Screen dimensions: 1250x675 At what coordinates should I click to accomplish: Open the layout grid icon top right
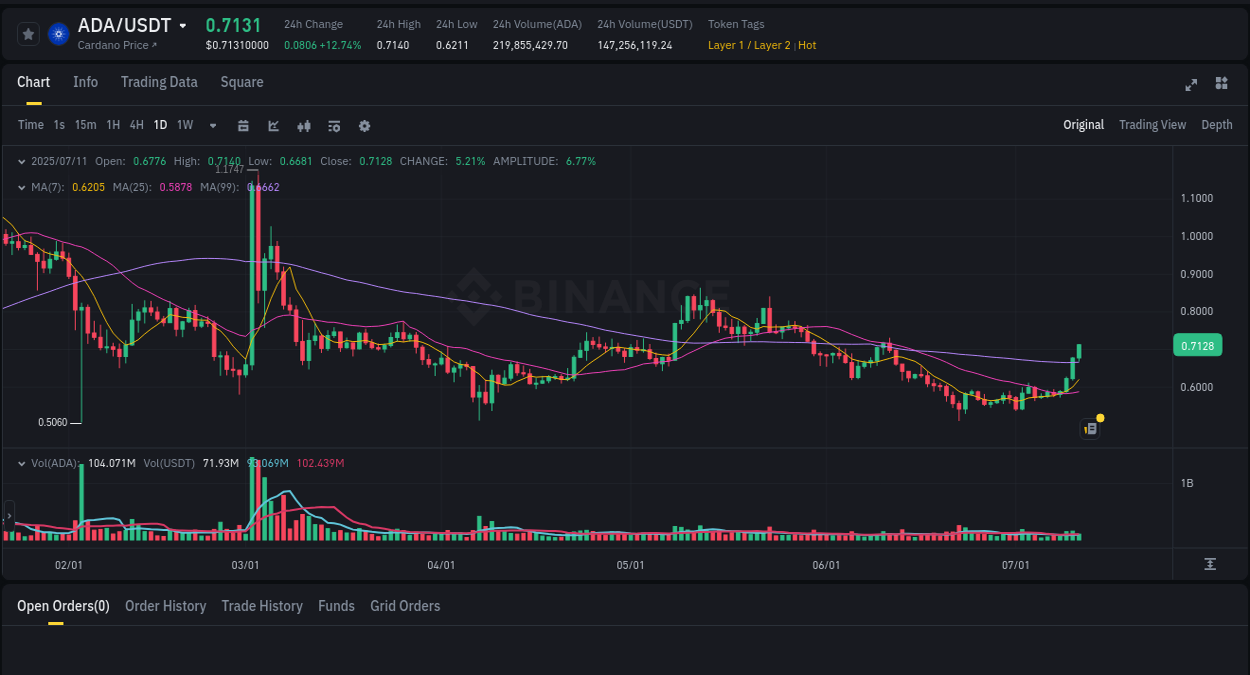(x=1221, y=85)
